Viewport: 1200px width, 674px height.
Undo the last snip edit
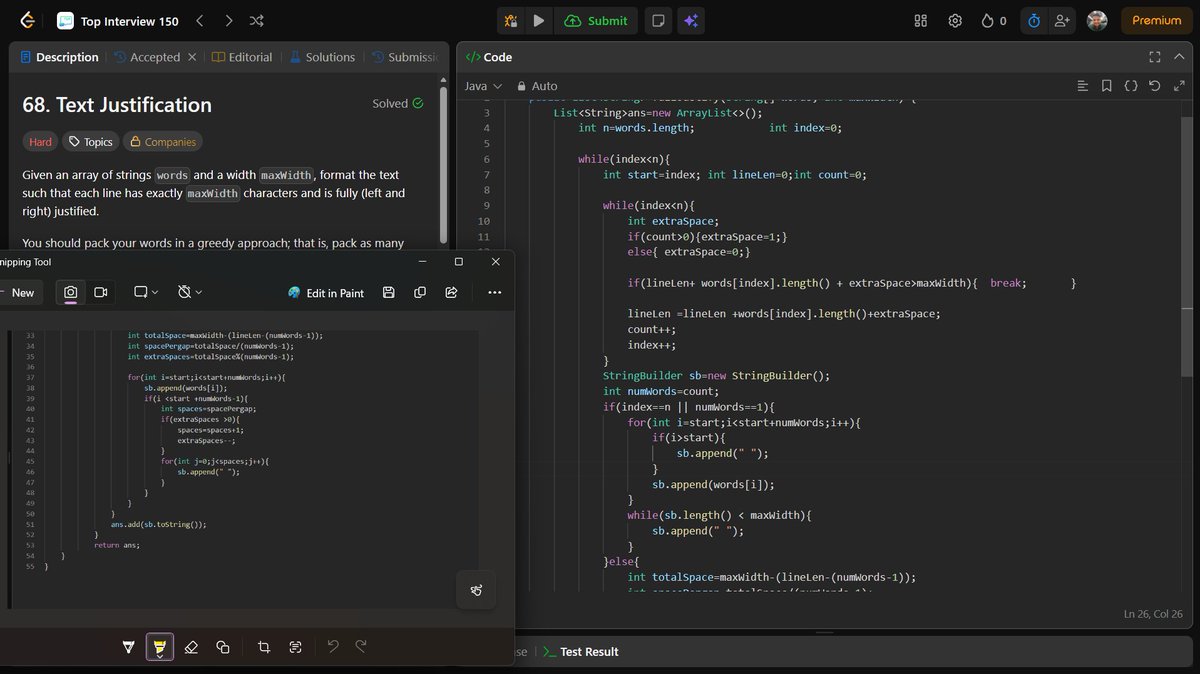[x=333, y=647]
